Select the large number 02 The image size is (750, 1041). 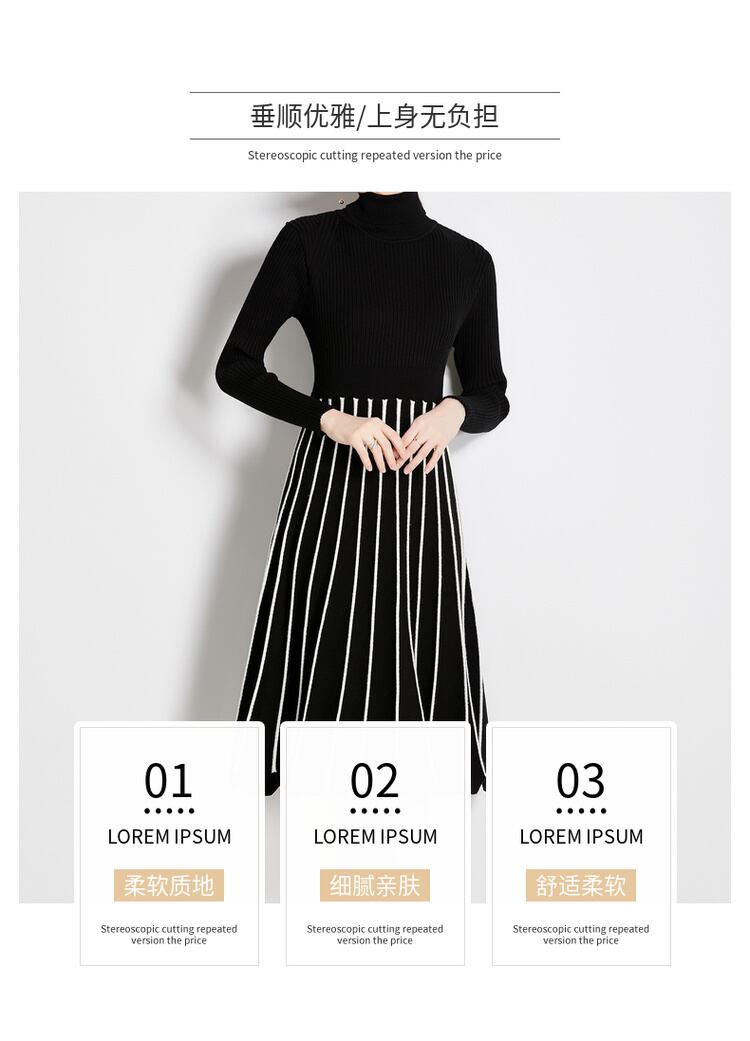[x=374, y=781]
